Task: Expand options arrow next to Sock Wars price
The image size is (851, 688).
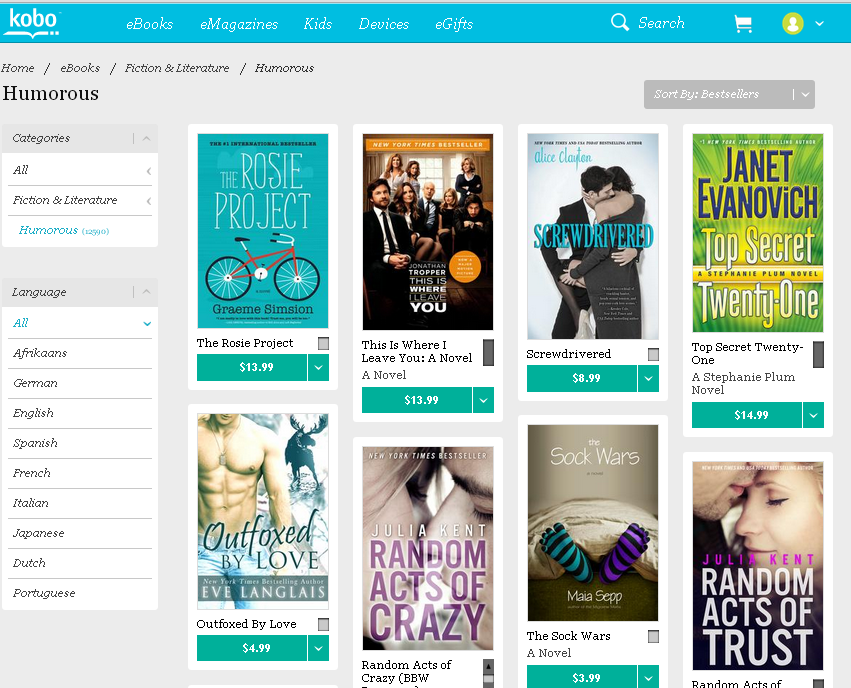Action: 649,677
